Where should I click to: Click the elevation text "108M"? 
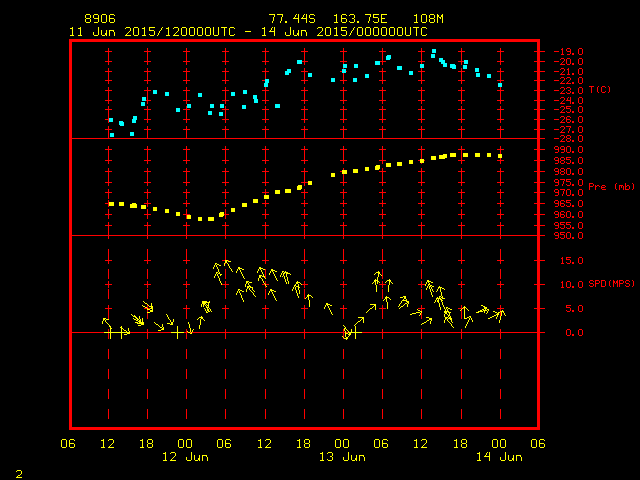[428, 19]
